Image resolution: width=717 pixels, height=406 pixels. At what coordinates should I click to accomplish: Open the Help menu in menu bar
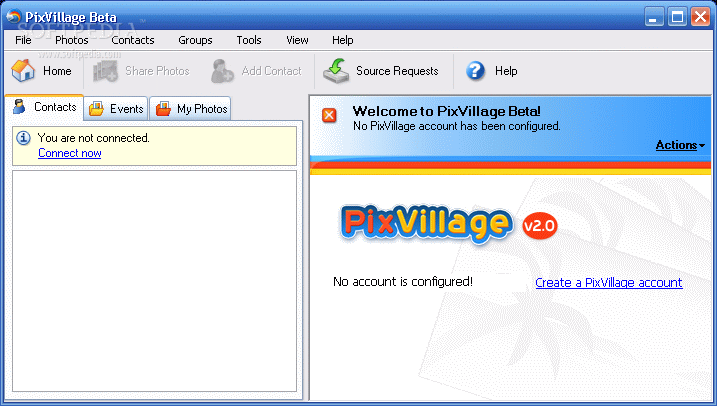342,40
